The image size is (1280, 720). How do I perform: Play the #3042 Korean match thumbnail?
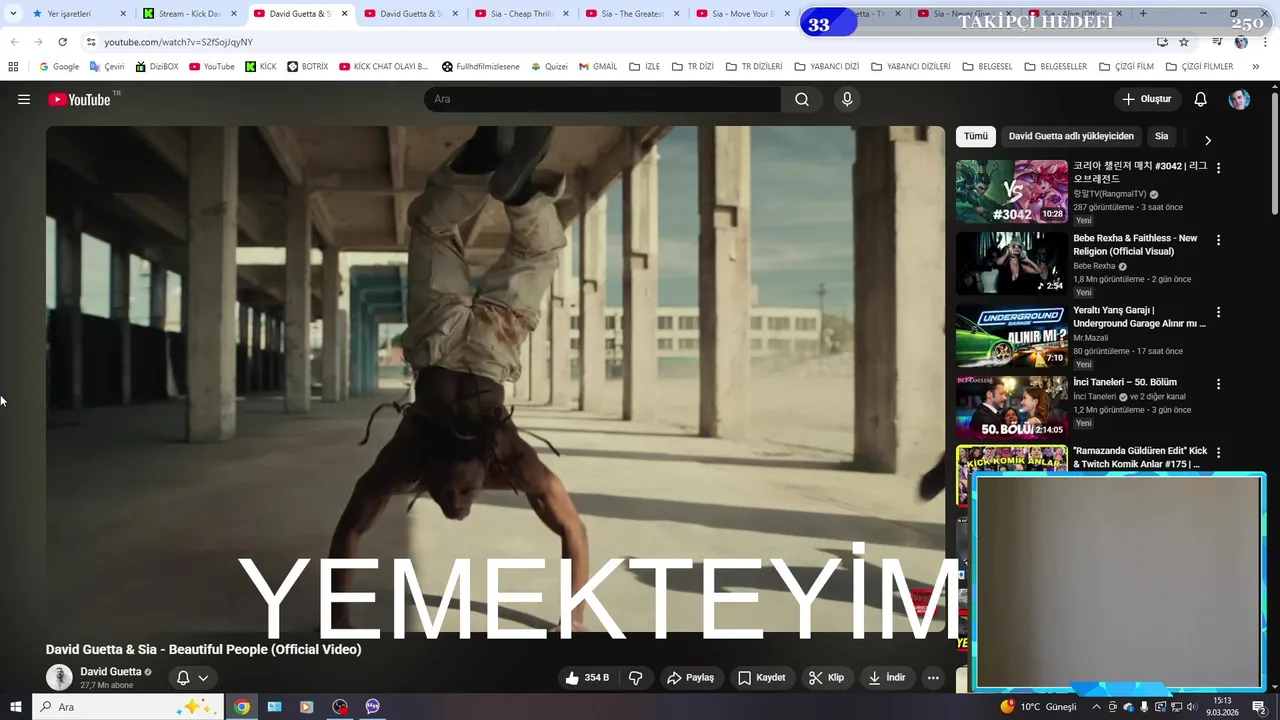[x=1011, y=191]
